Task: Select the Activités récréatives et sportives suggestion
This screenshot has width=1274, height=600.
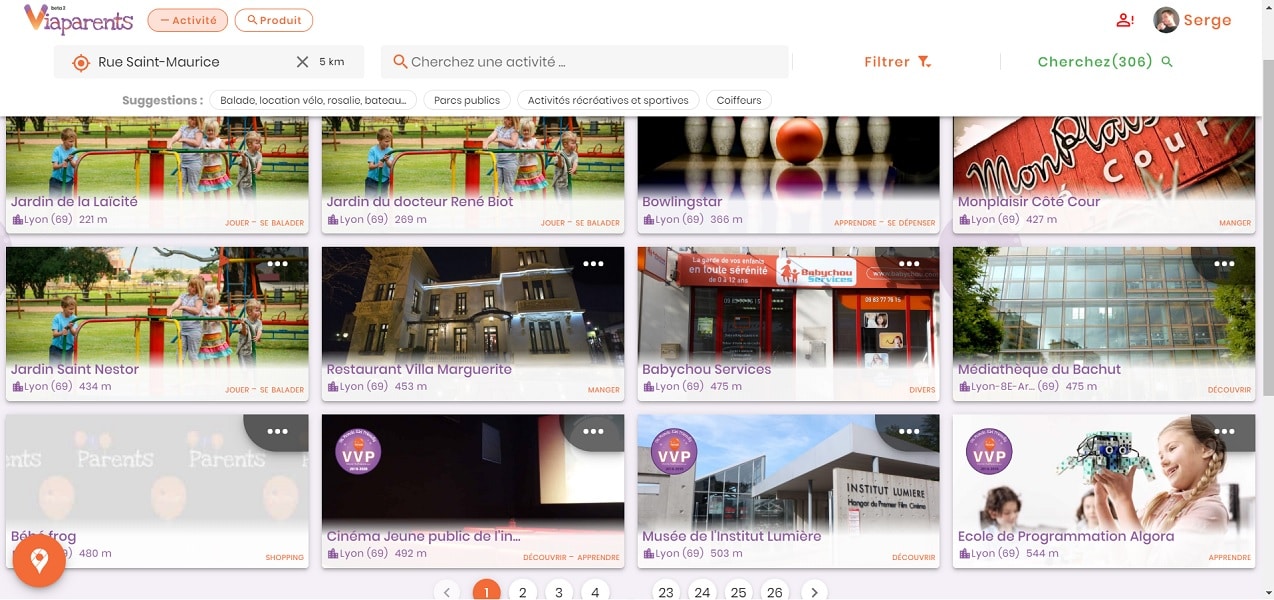Action: (x=608, y=100)
